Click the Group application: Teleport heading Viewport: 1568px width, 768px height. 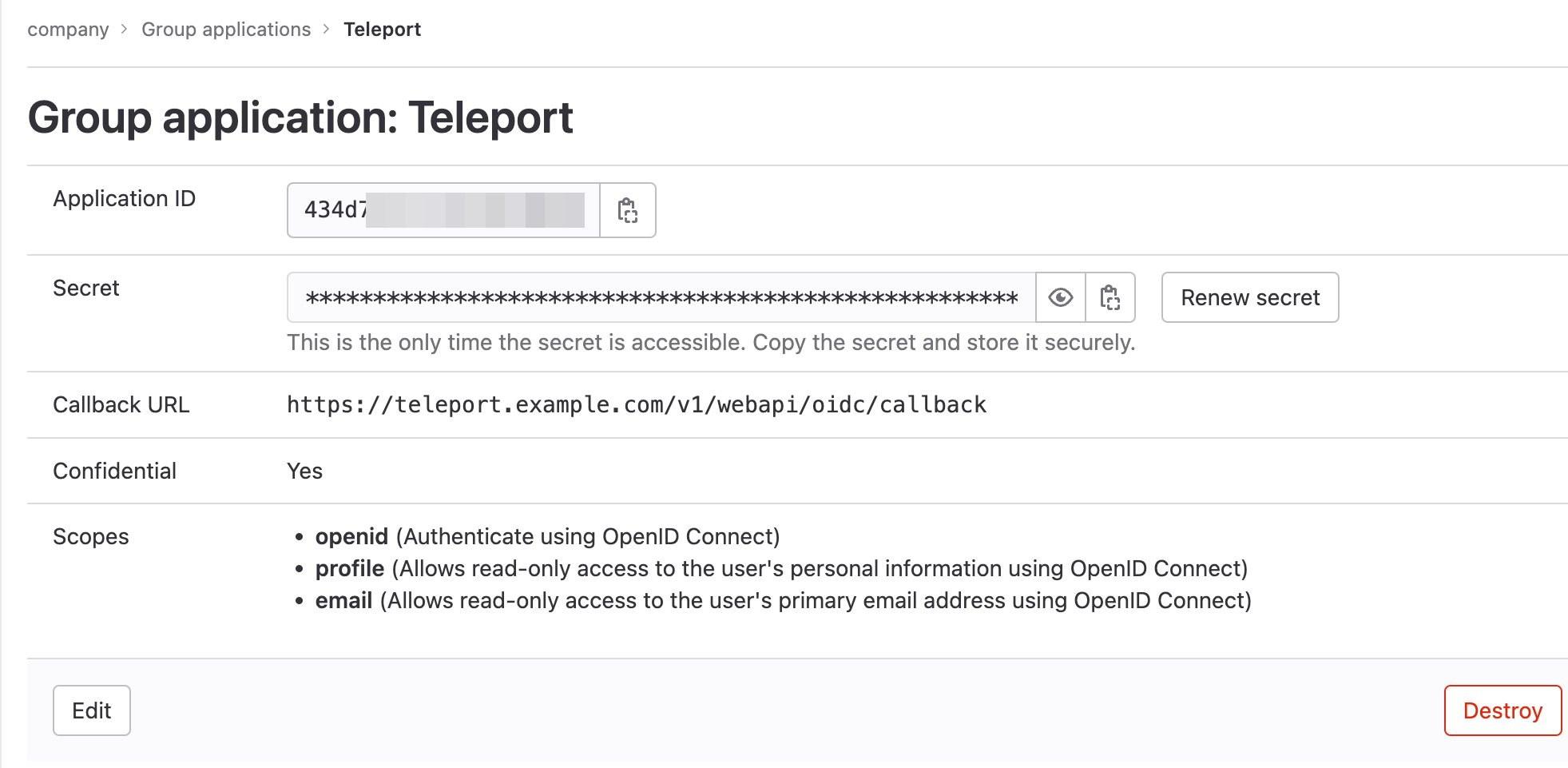tap(300, 117)
